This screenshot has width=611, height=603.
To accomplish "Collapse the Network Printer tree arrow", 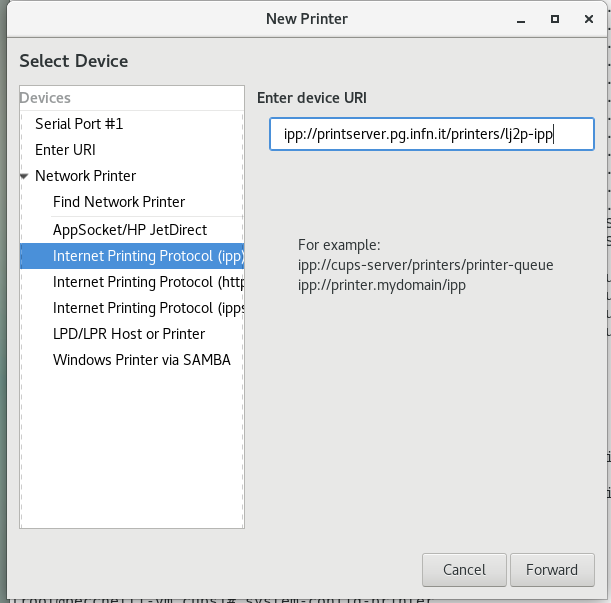I will (x=24, y=176).
